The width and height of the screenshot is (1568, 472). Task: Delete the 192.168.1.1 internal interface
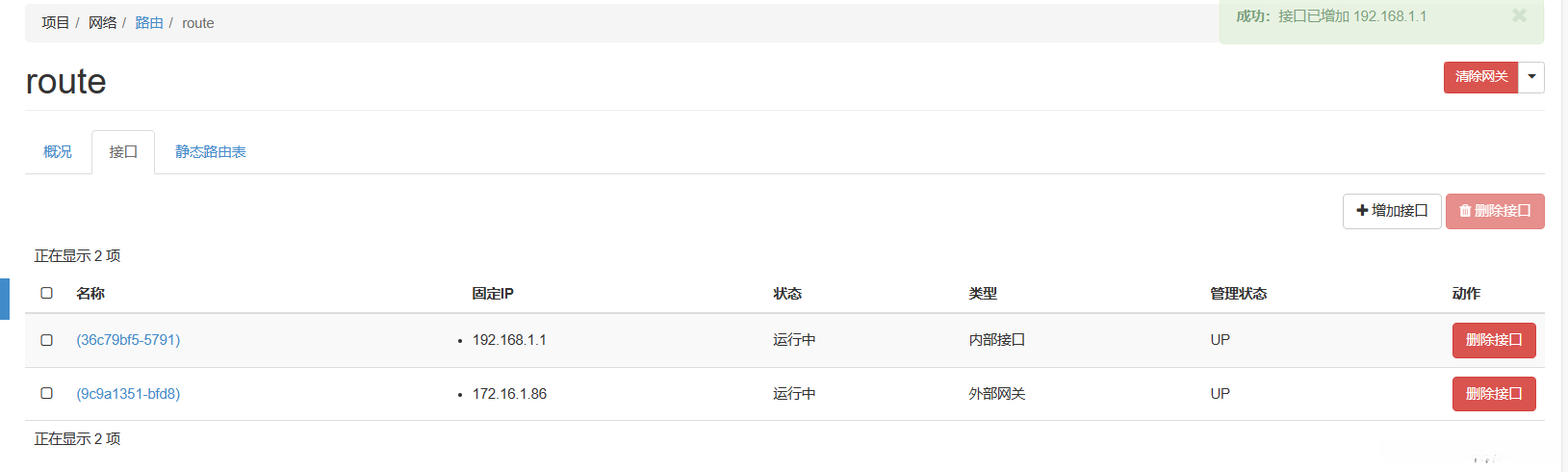1493,340
